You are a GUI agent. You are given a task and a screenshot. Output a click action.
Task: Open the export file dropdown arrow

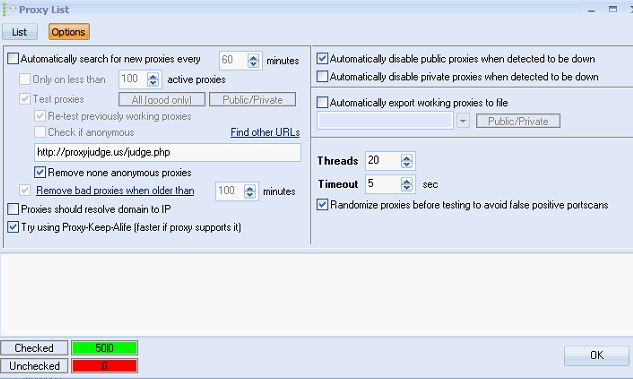tap(463, 121)
